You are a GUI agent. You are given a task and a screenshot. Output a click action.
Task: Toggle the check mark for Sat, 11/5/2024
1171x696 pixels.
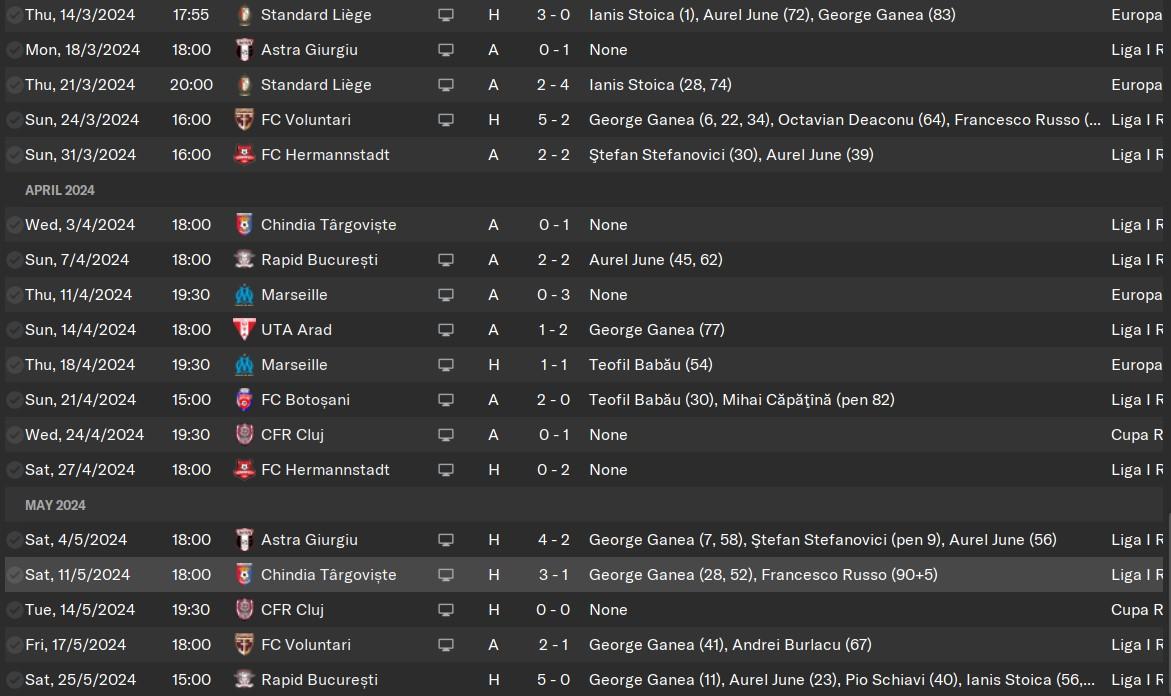[13, 575]
